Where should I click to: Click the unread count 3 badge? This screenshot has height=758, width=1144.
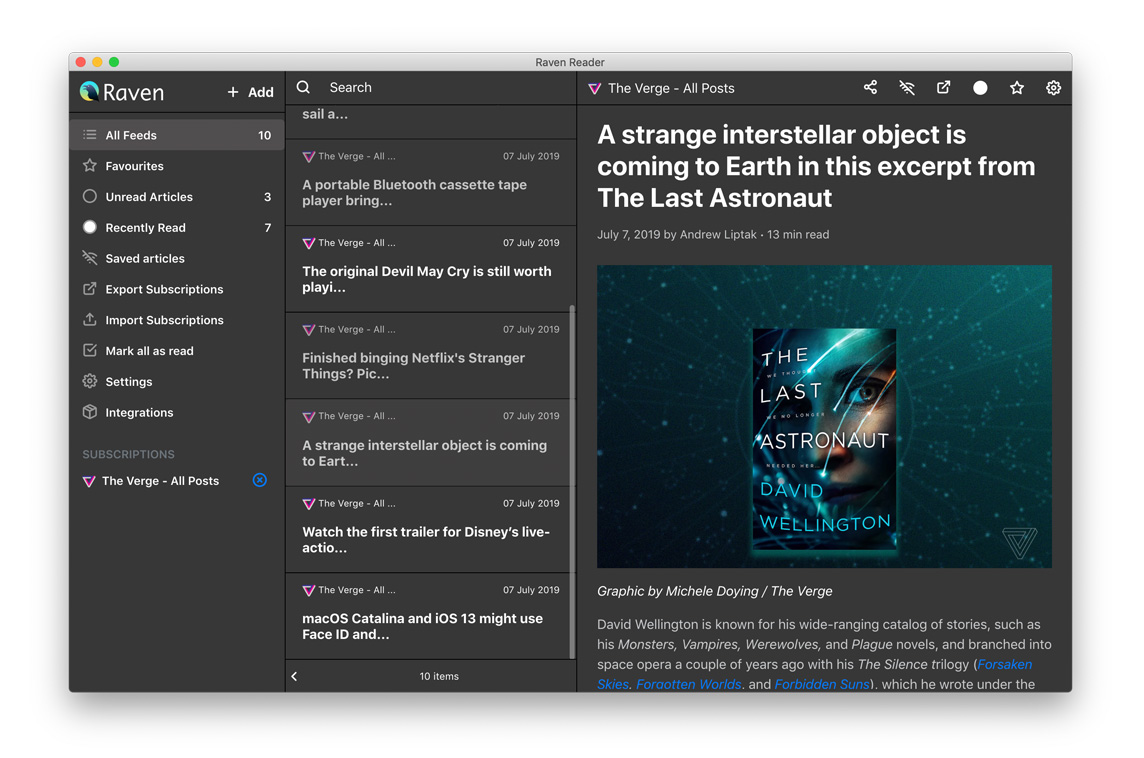268,197
